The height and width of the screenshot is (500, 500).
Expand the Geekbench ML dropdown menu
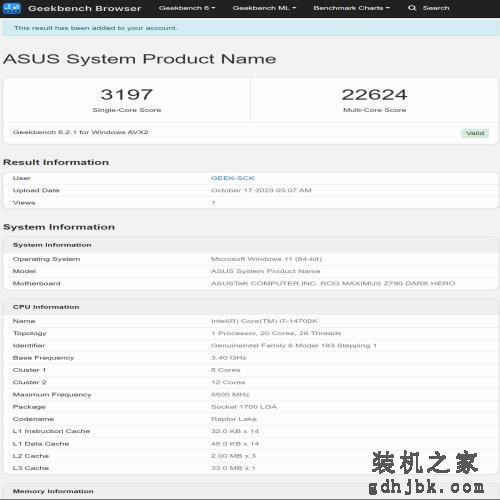coord(264,8)
